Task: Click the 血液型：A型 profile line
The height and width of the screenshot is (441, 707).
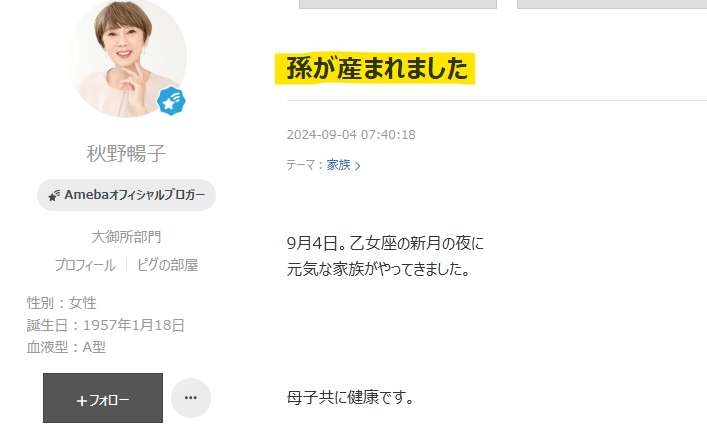Action: 66,347
